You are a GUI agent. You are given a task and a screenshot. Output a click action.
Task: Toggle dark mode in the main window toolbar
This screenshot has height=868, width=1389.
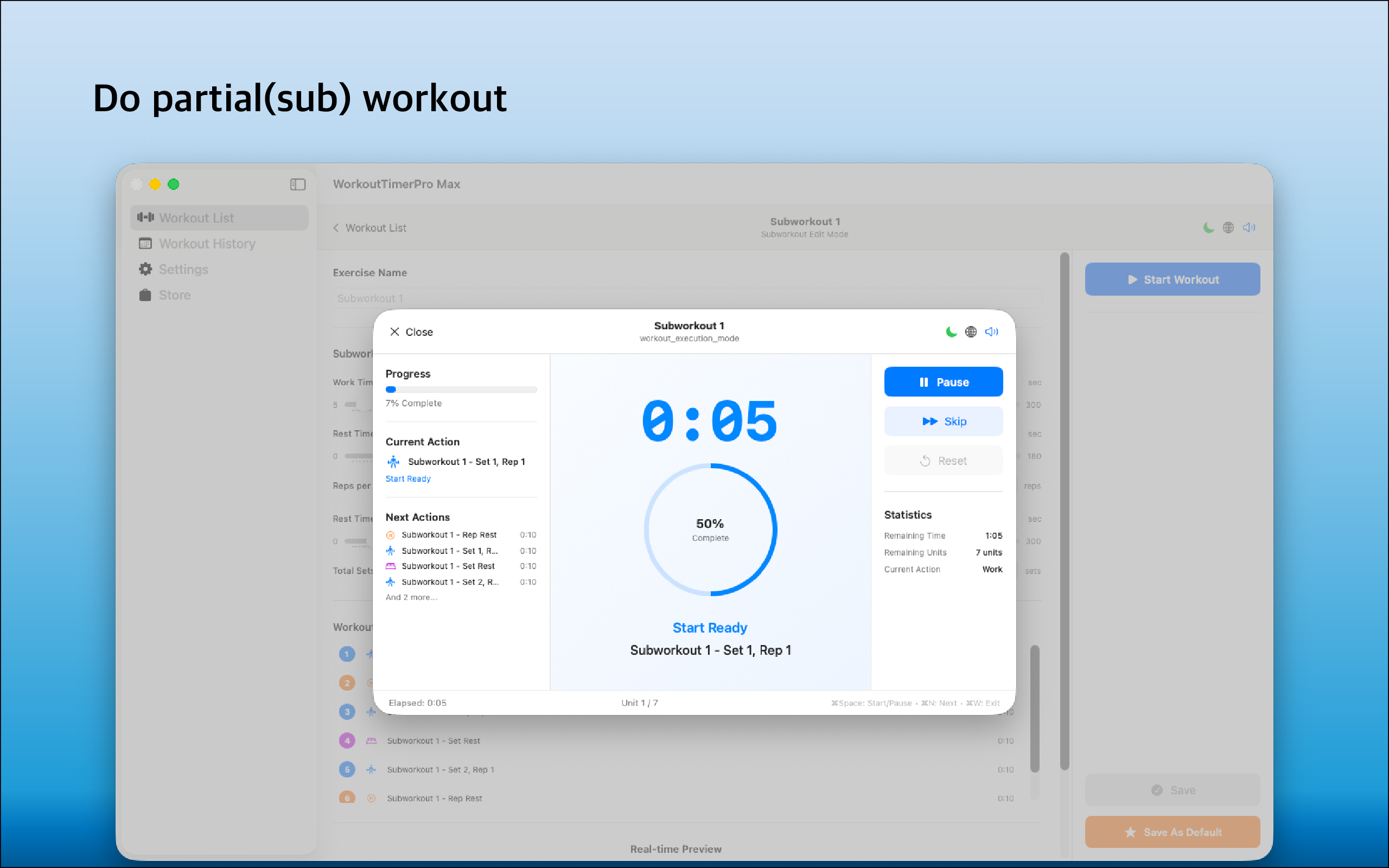[x=1209, y=227]
